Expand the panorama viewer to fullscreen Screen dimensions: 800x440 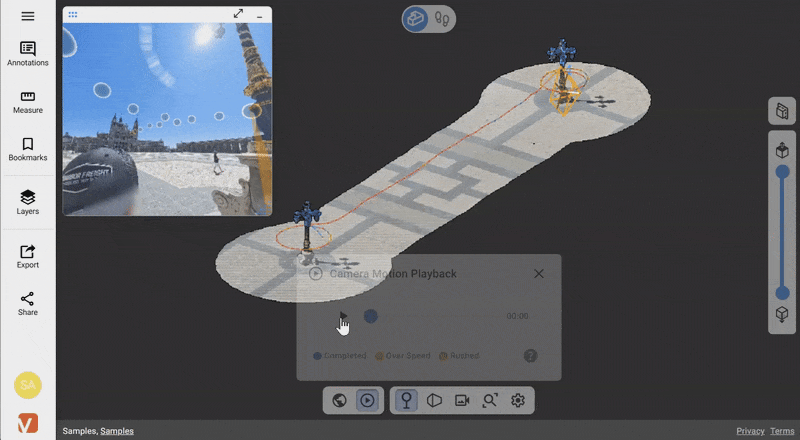[238, 14]
